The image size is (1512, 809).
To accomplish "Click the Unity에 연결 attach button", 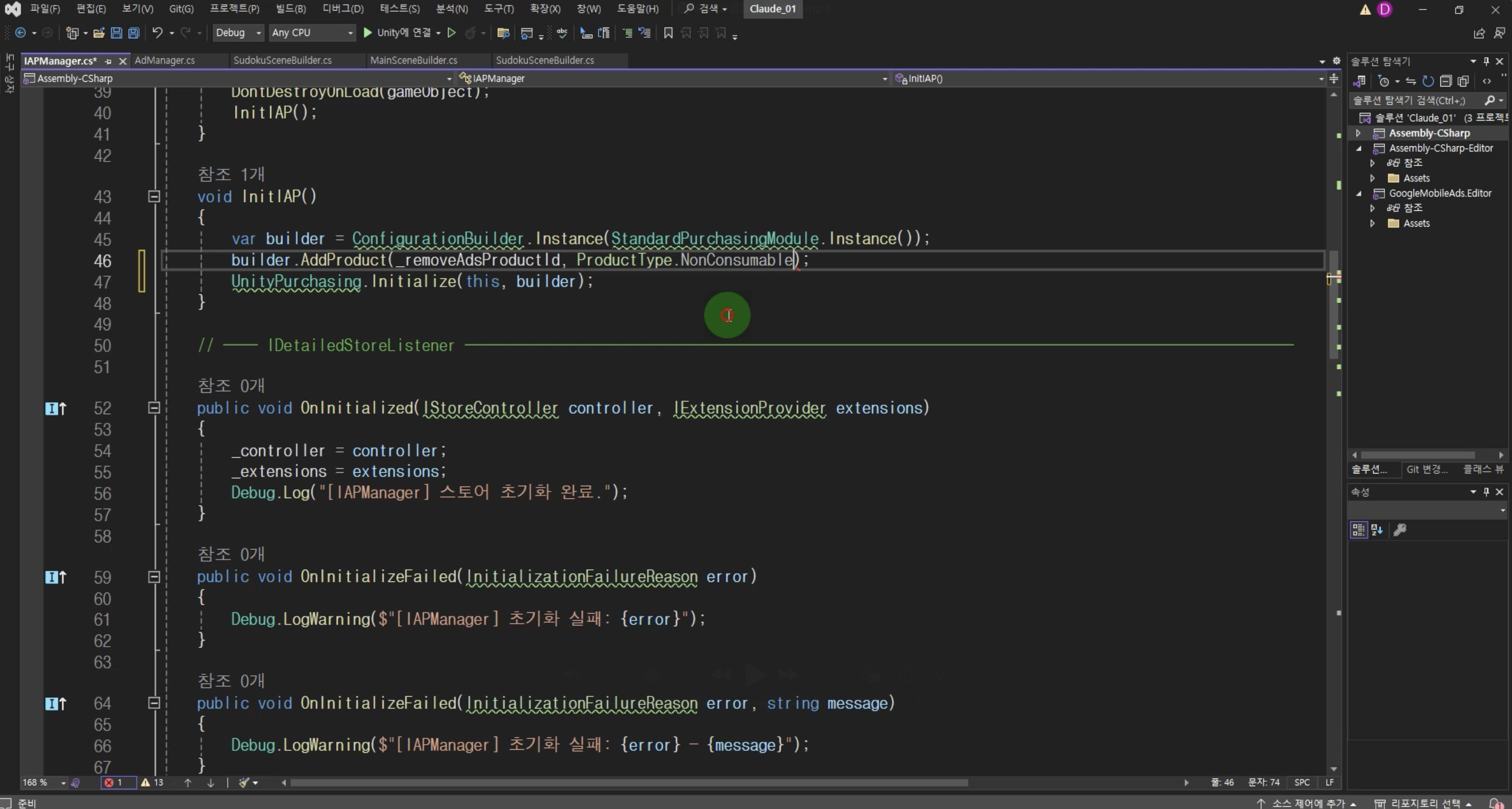I will point(402,33).
